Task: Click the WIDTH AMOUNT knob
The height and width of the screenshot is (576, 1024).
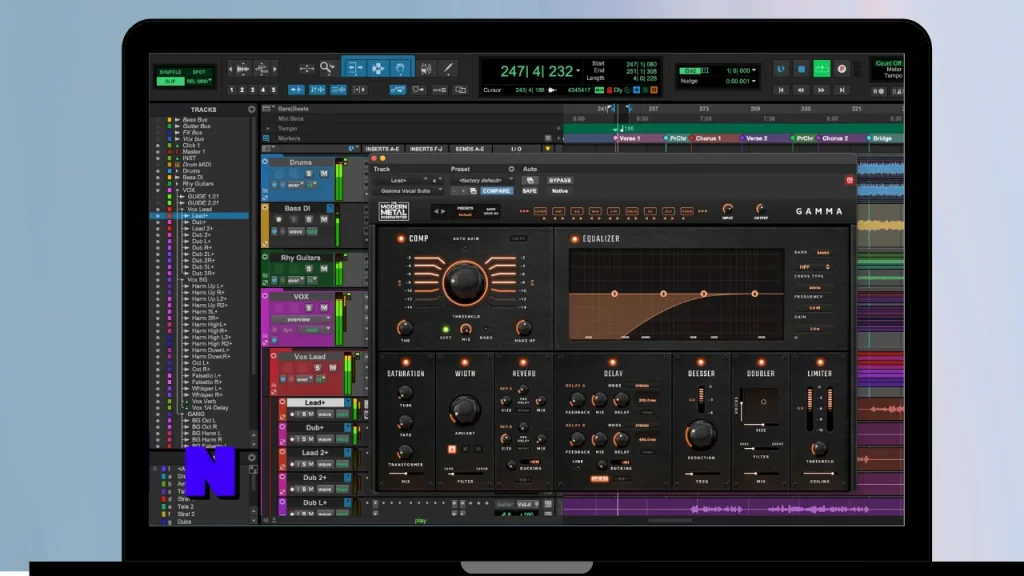Action: point(464,409)
